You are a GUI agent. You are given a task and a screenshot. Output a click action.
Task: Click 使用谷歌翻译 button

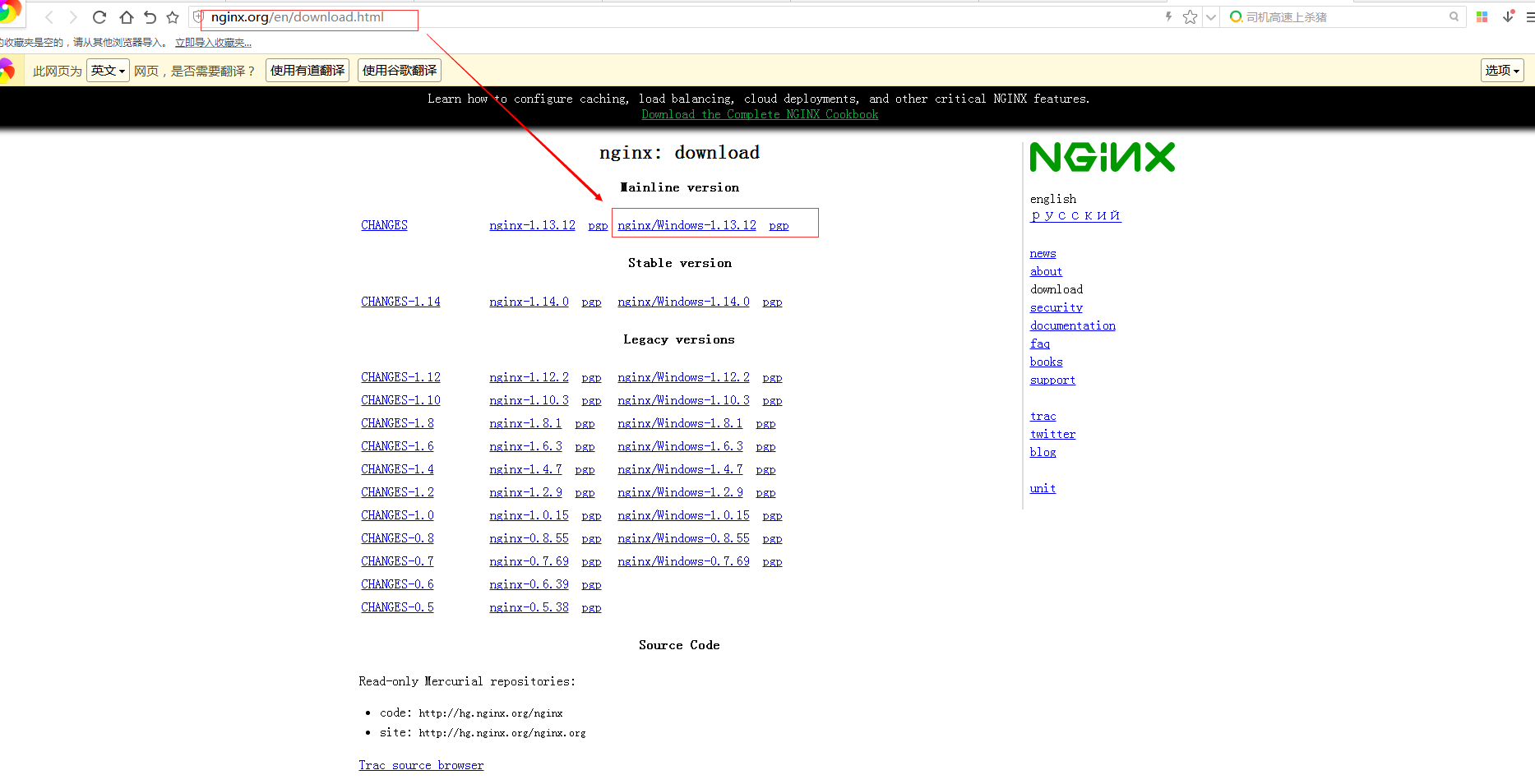point(400,71)
